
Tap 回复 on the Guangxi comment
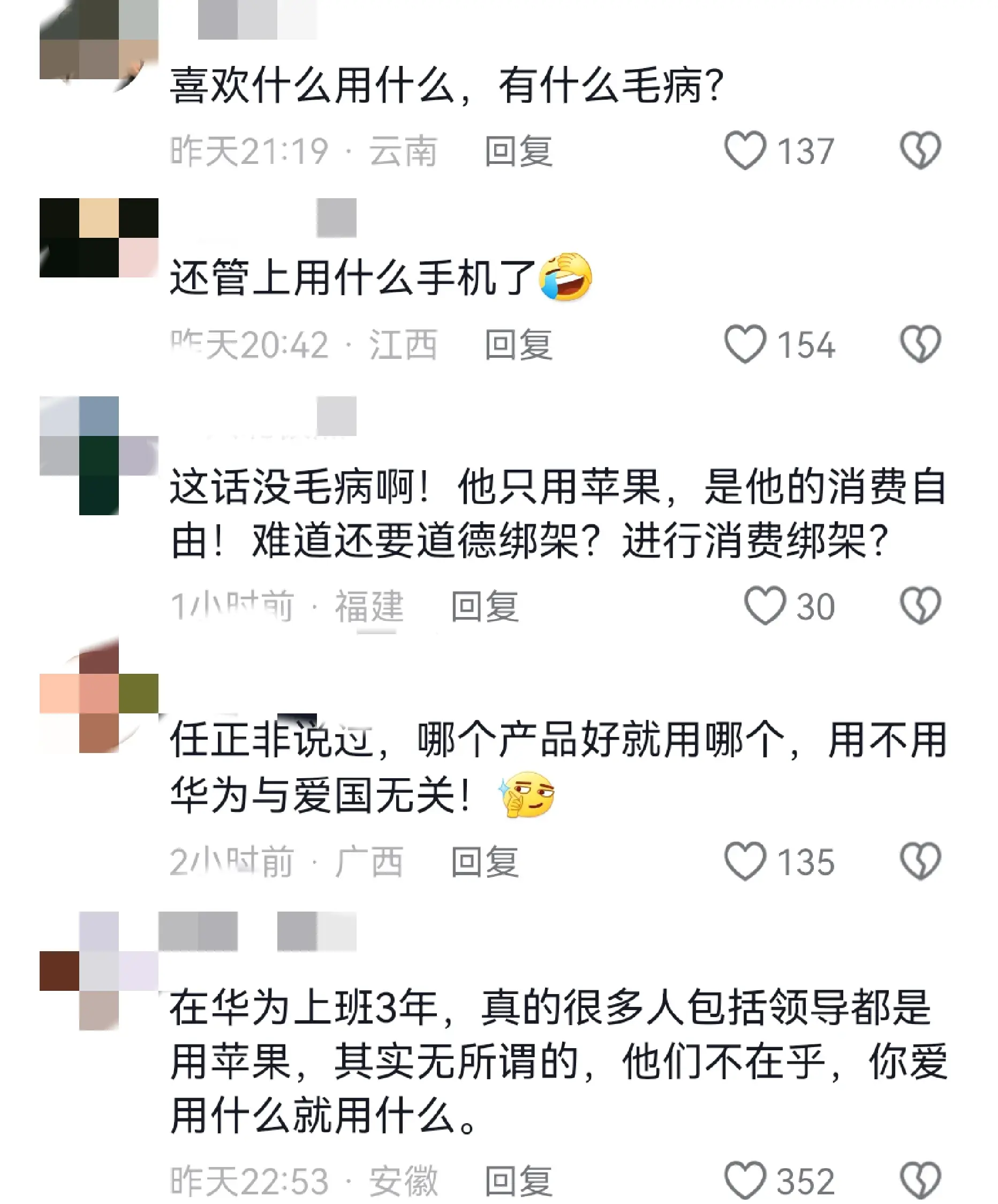[x=485, y=862]
